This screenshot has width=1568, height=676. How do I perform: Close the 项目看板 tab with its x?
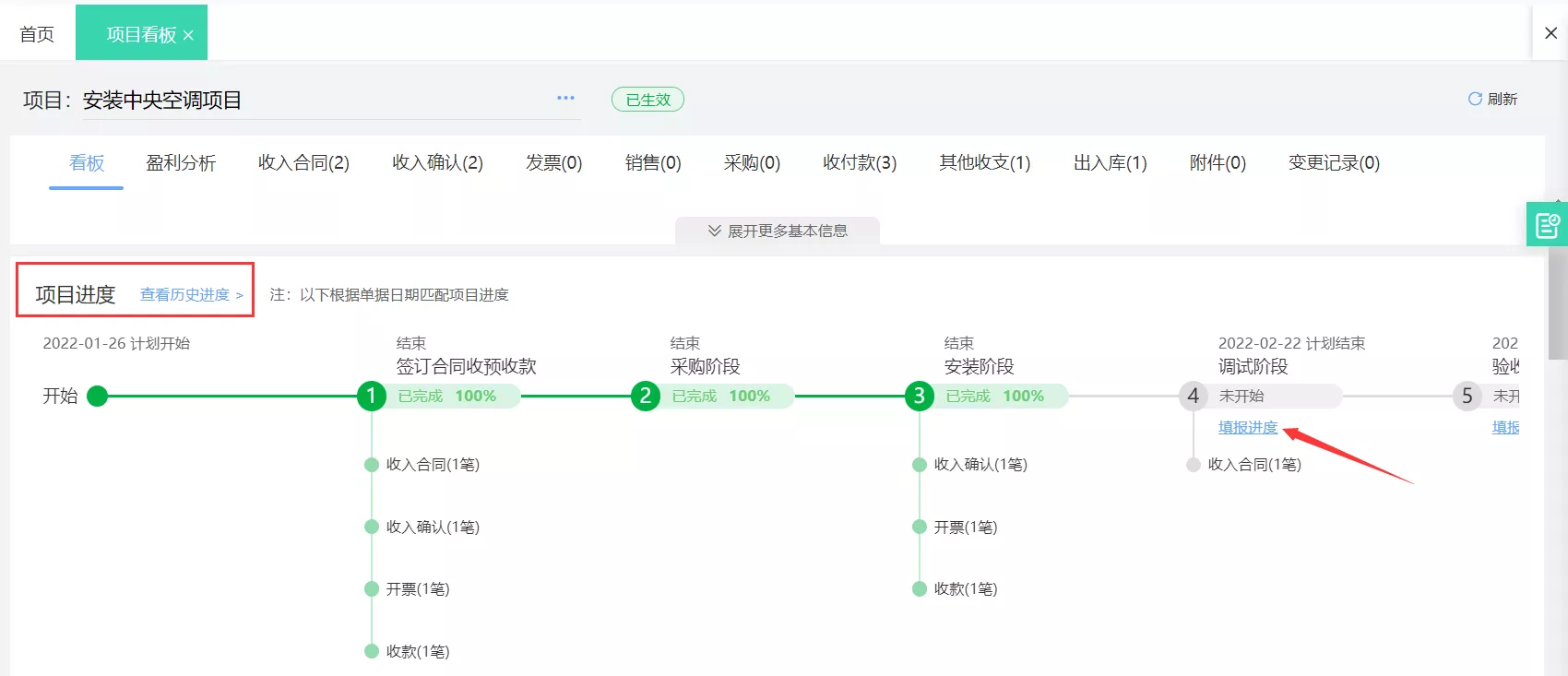188,35
